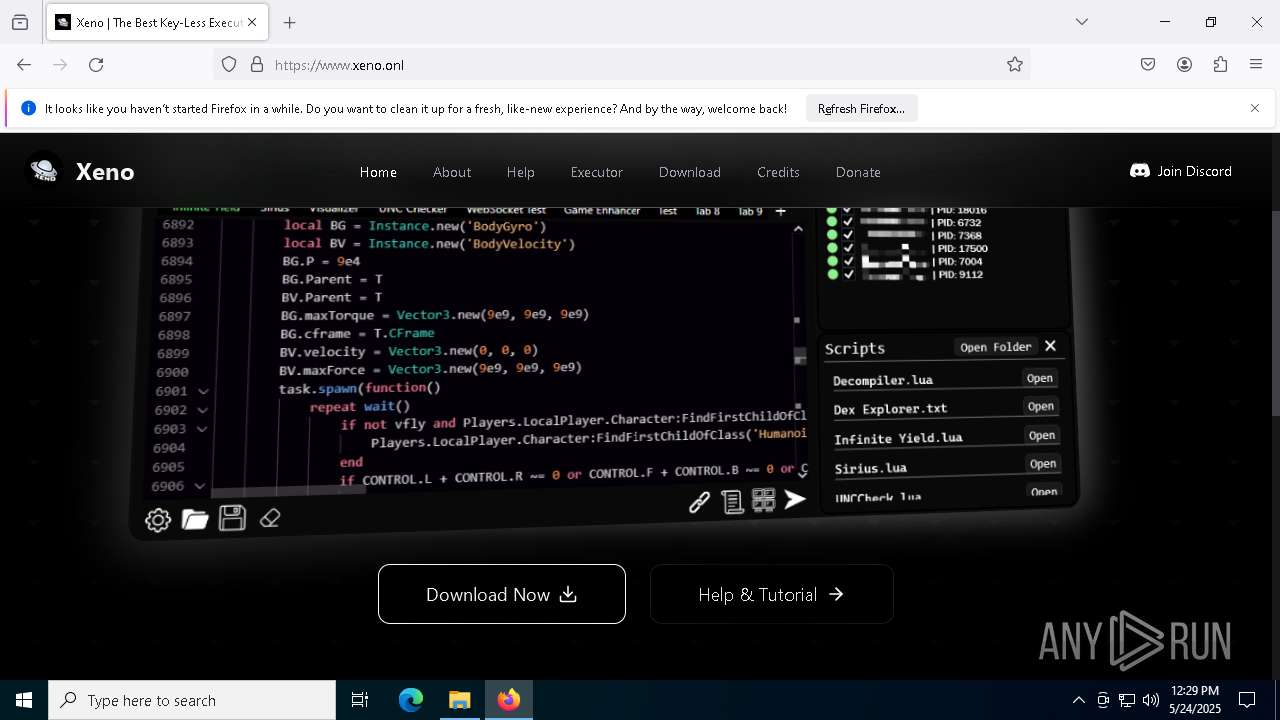Collapse code fold at line 6902
Image resolution: width=1280 pixels, height=720 pixels.
point(202,410)
